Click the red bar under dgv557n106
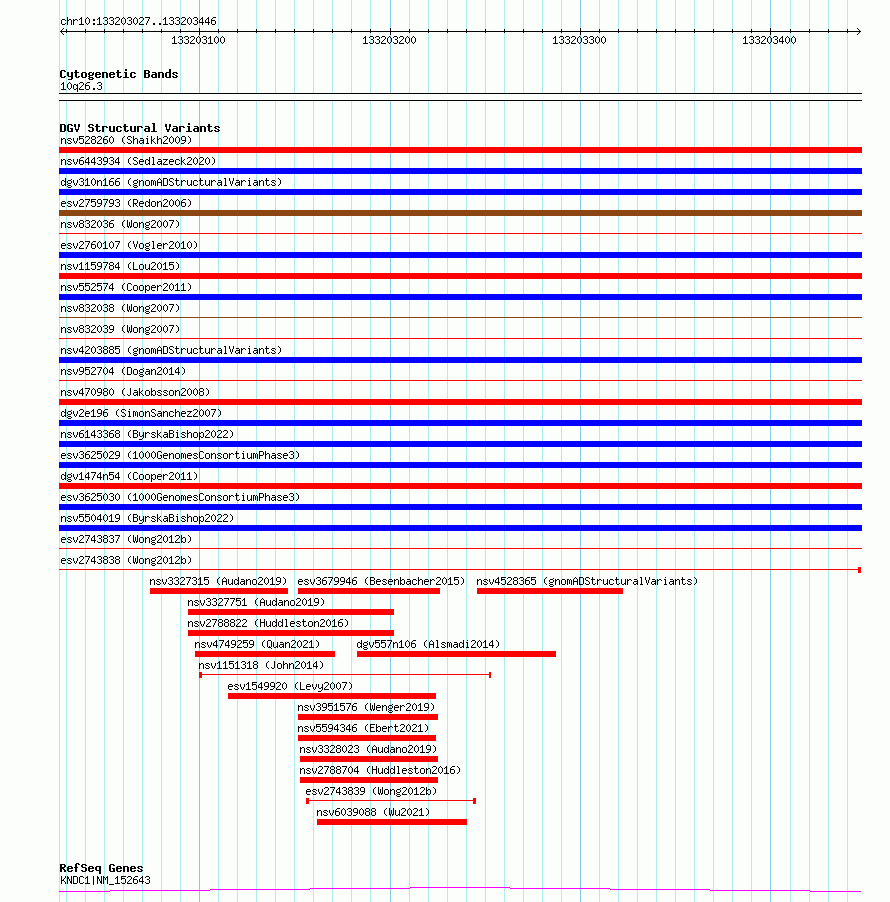The width and height of the screenshot is (890, 902). [456, 654]
